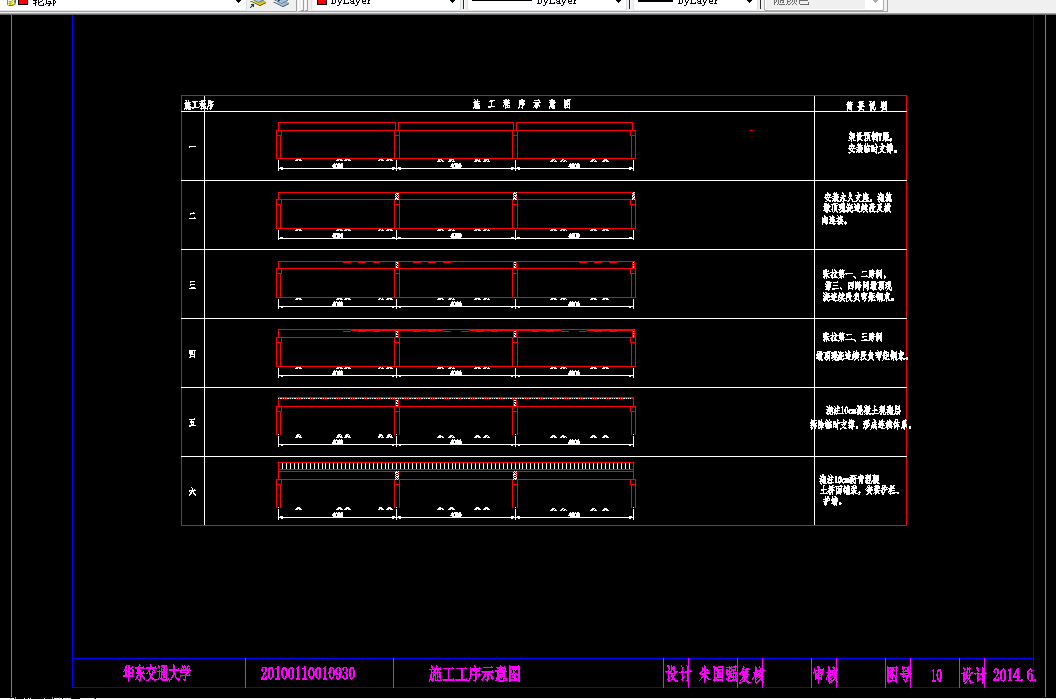Screen dimensions: 1056x699
Task: Select the 朱国强 designer name text
Action: [x=718, y=675]
